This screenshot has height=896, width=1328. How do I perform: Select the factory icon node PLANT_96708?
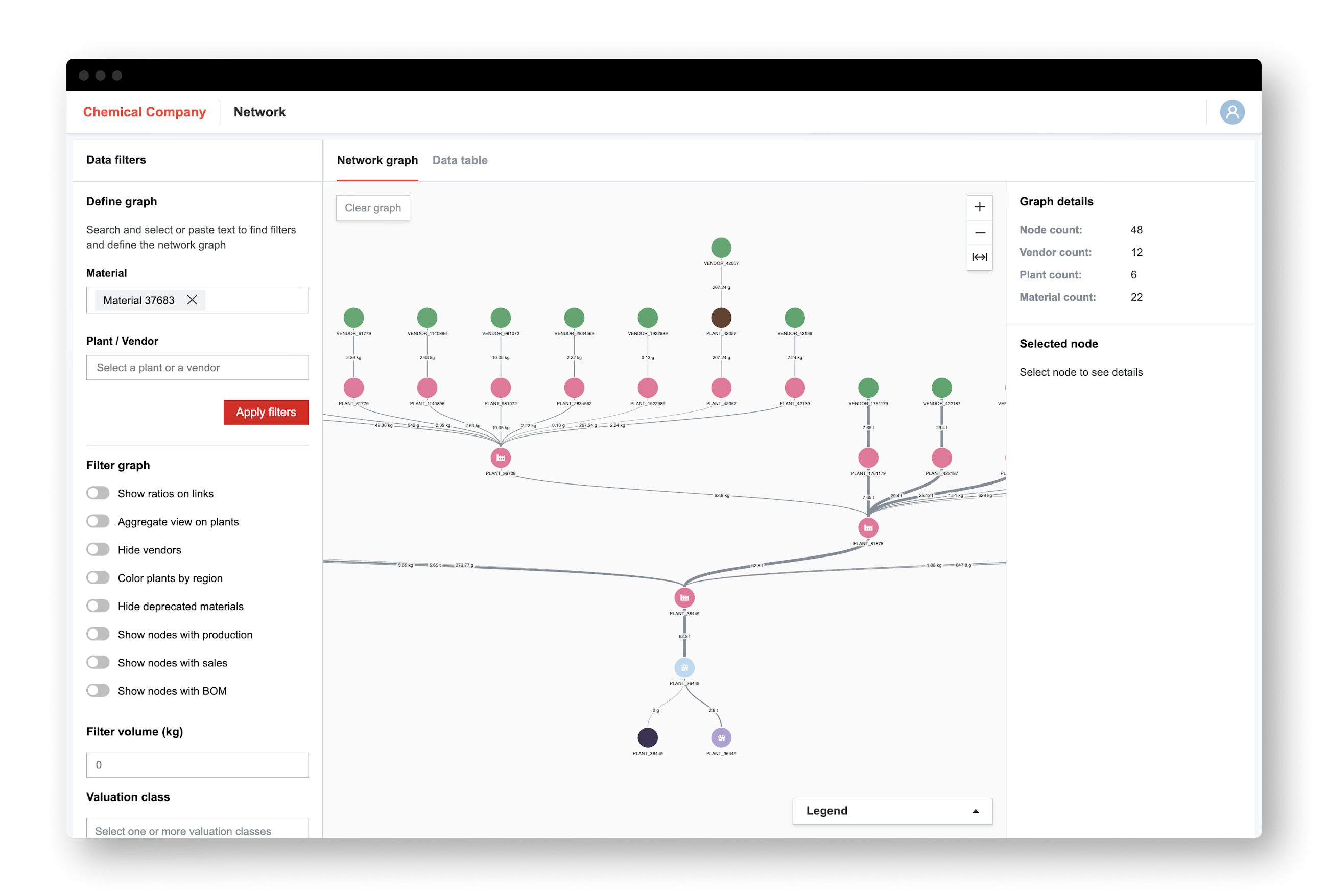click(x=501, y=457)
